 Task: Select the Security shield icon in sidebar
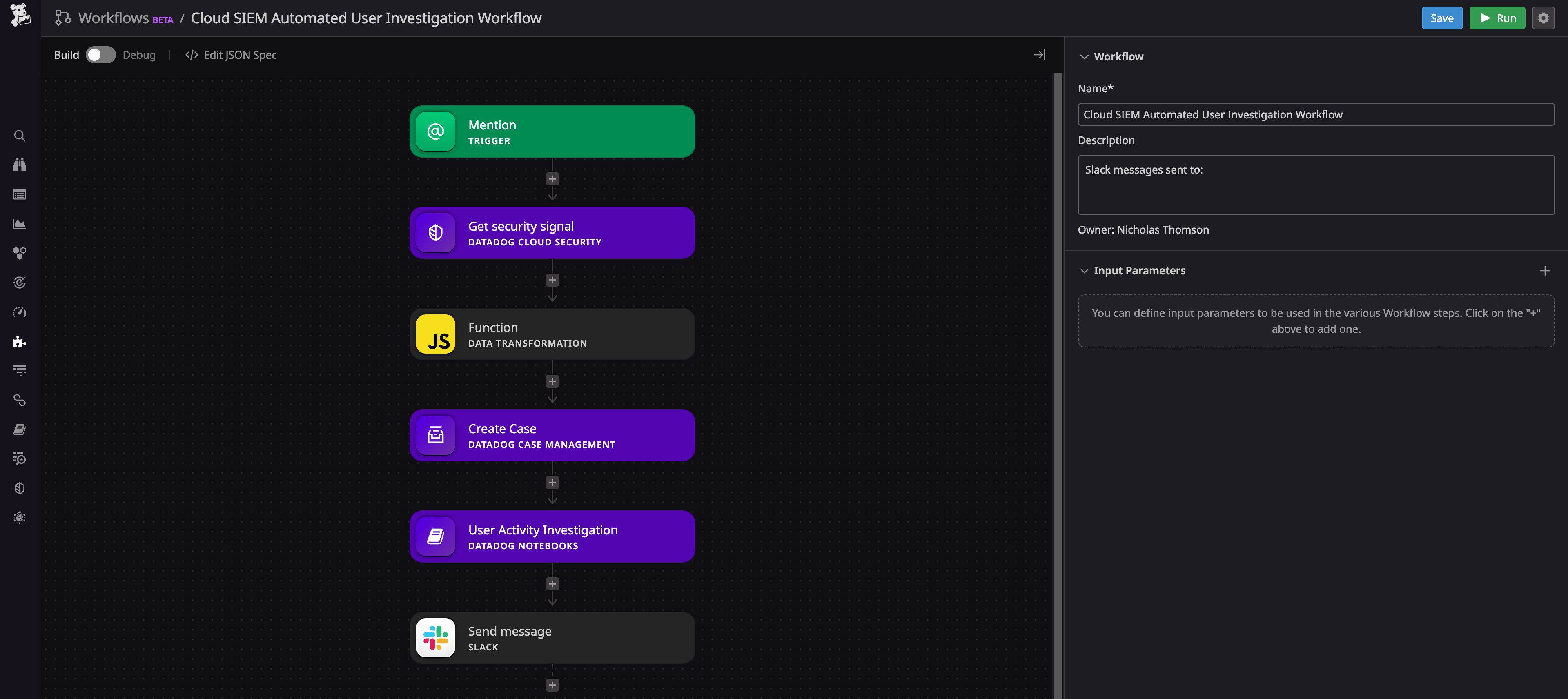click(x=19, y=488)
